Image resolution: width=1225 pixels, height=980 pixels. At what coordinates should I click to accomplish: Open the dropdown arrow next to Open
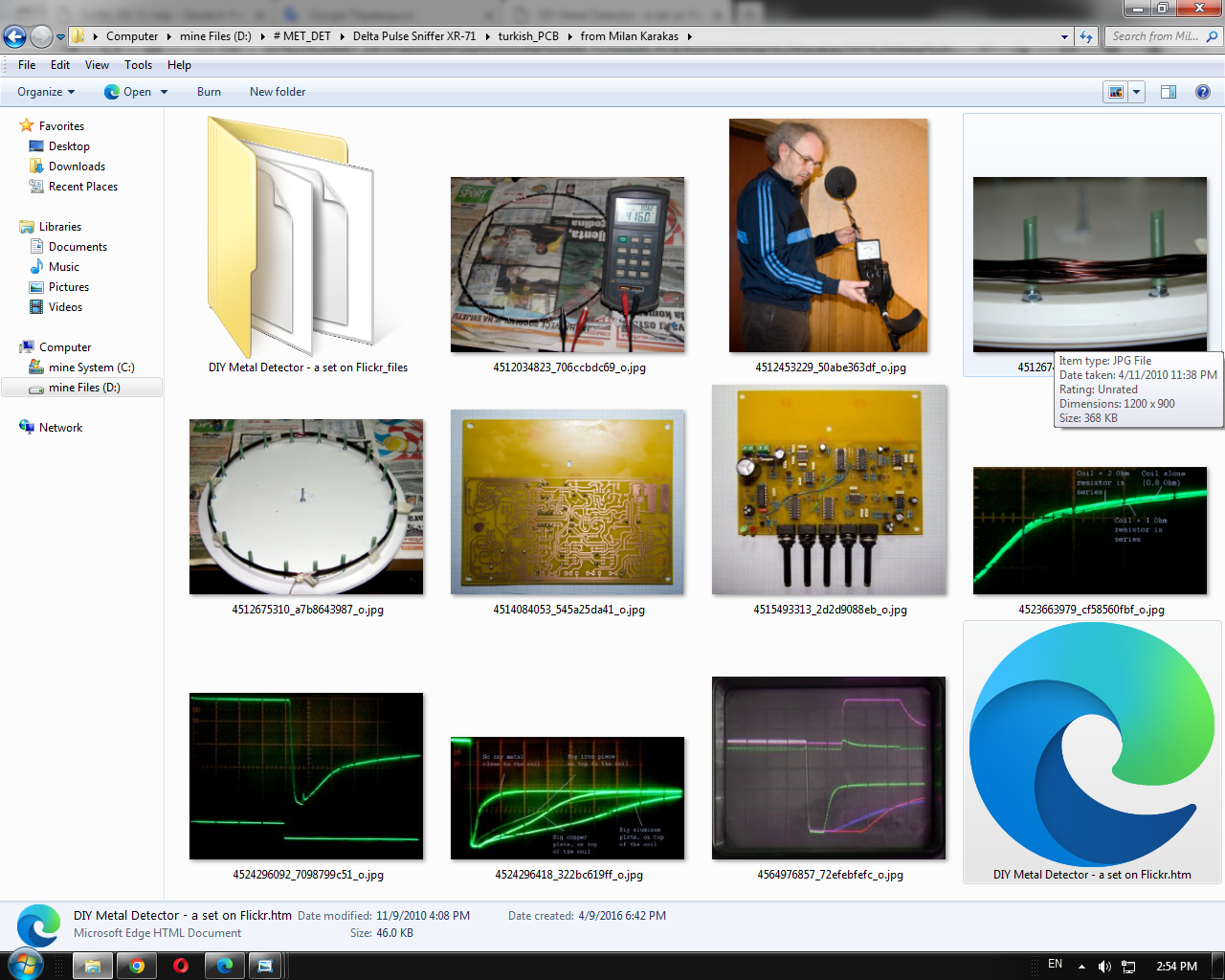tap(164, 92)
